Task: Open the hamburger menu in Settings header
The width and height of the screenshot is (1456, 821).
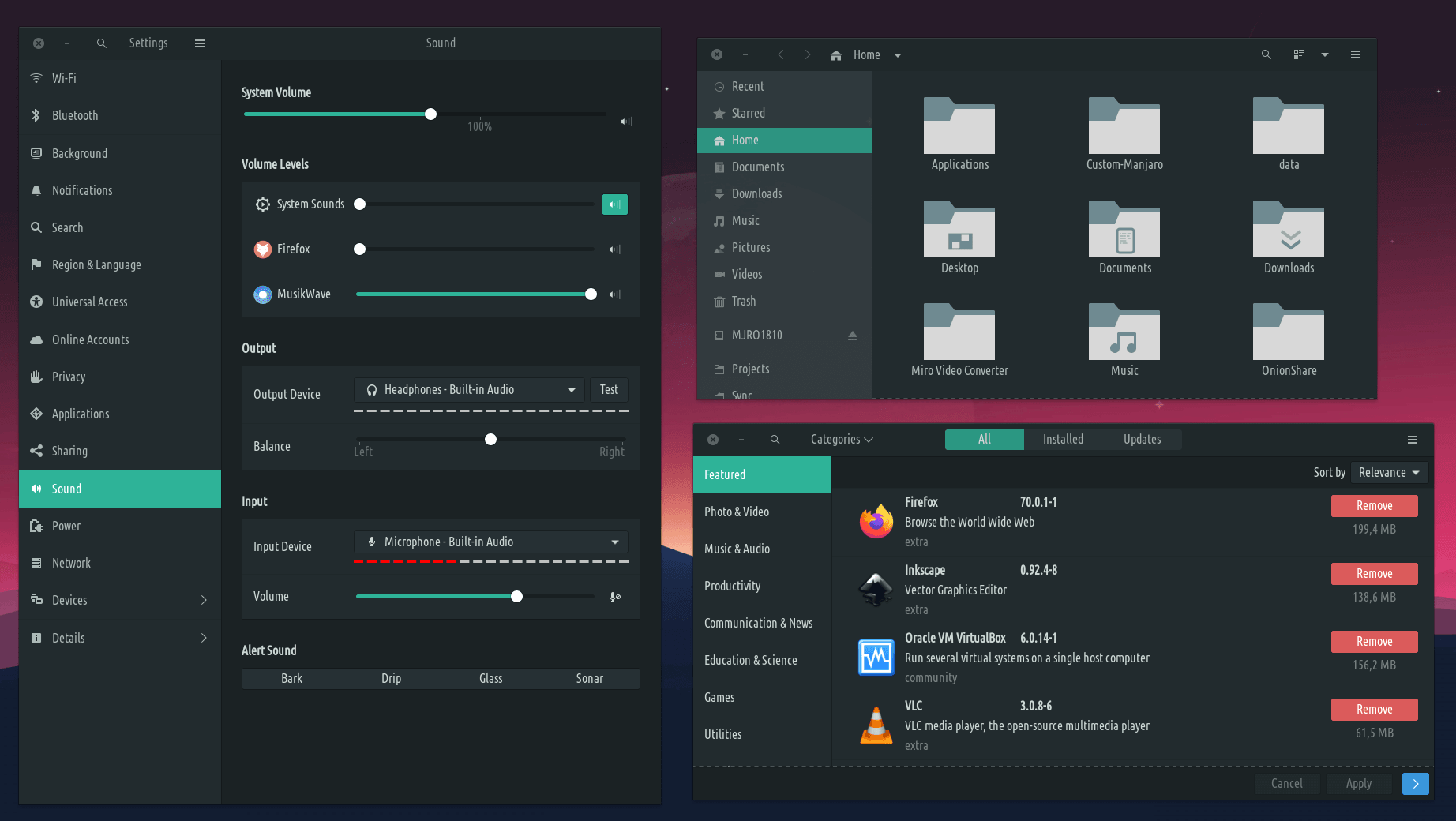Action: click(200, 43)
